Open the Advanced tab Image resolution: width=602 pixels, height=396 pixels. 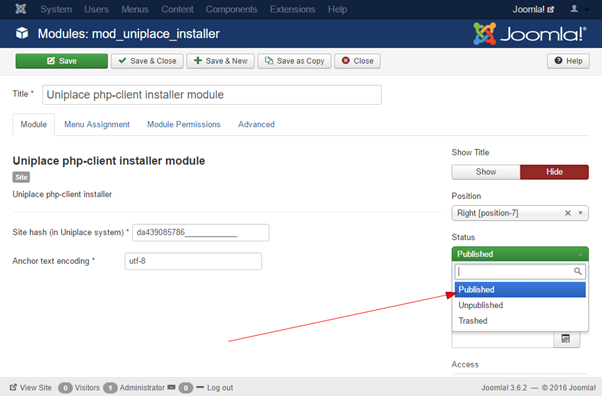(x=256, y=124)
